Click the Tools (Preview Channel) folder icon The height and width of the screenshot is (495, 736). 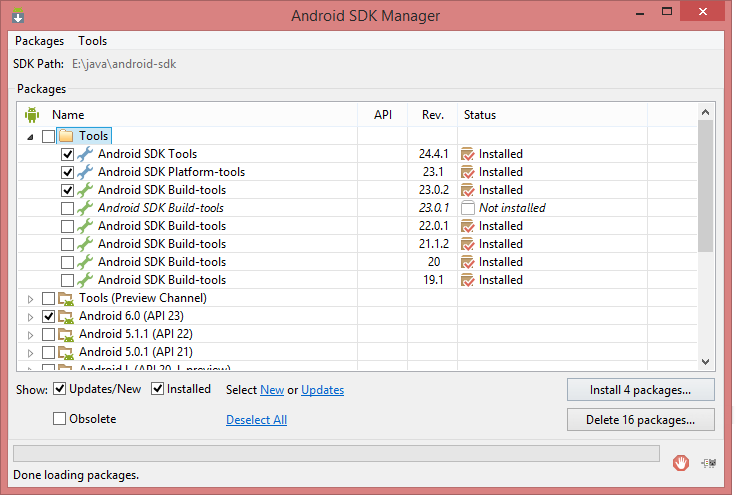coord(66,298)
